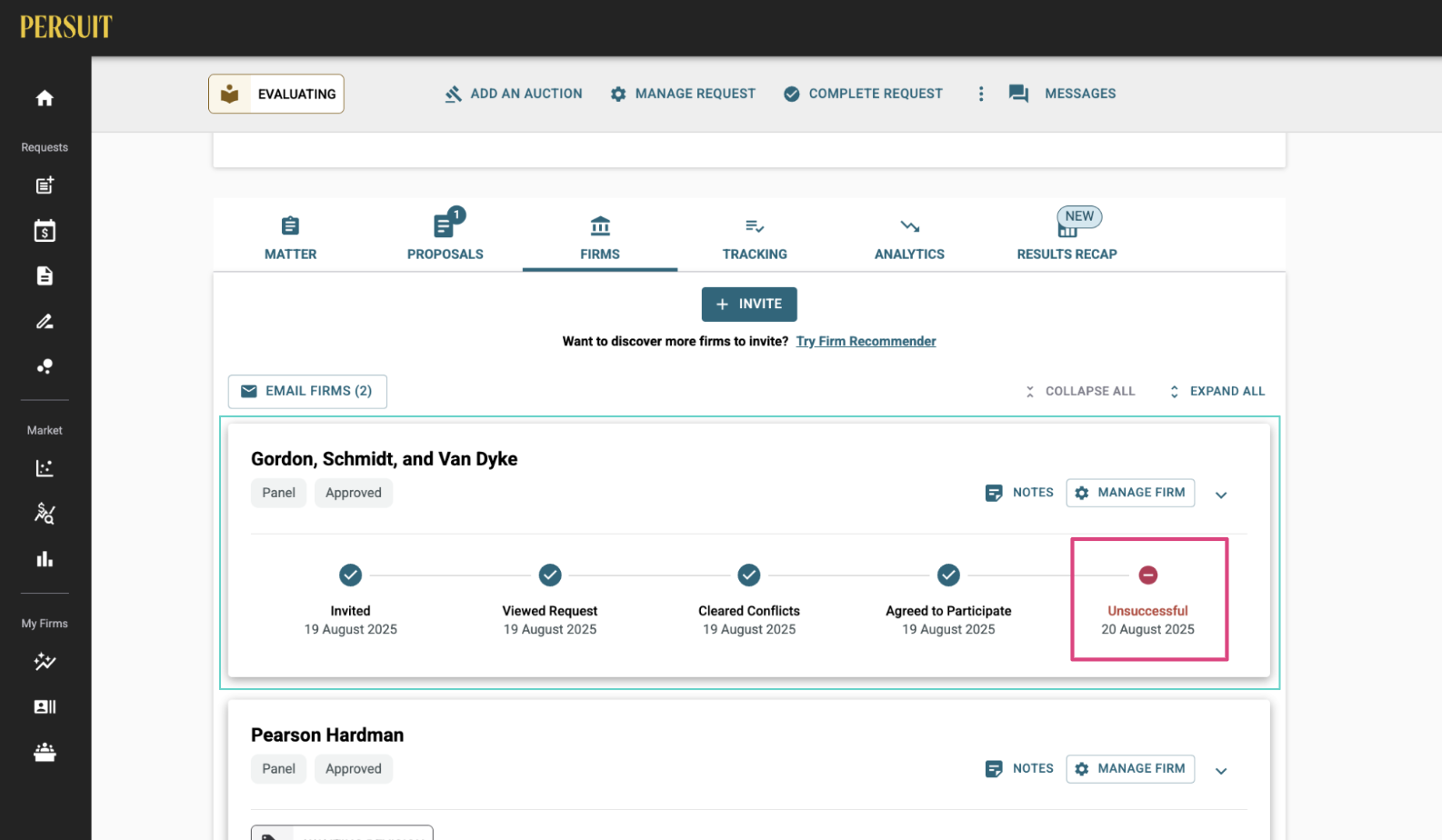
Task: Open Manage Request
Action: pyautogui.click(x=683, y=94)
